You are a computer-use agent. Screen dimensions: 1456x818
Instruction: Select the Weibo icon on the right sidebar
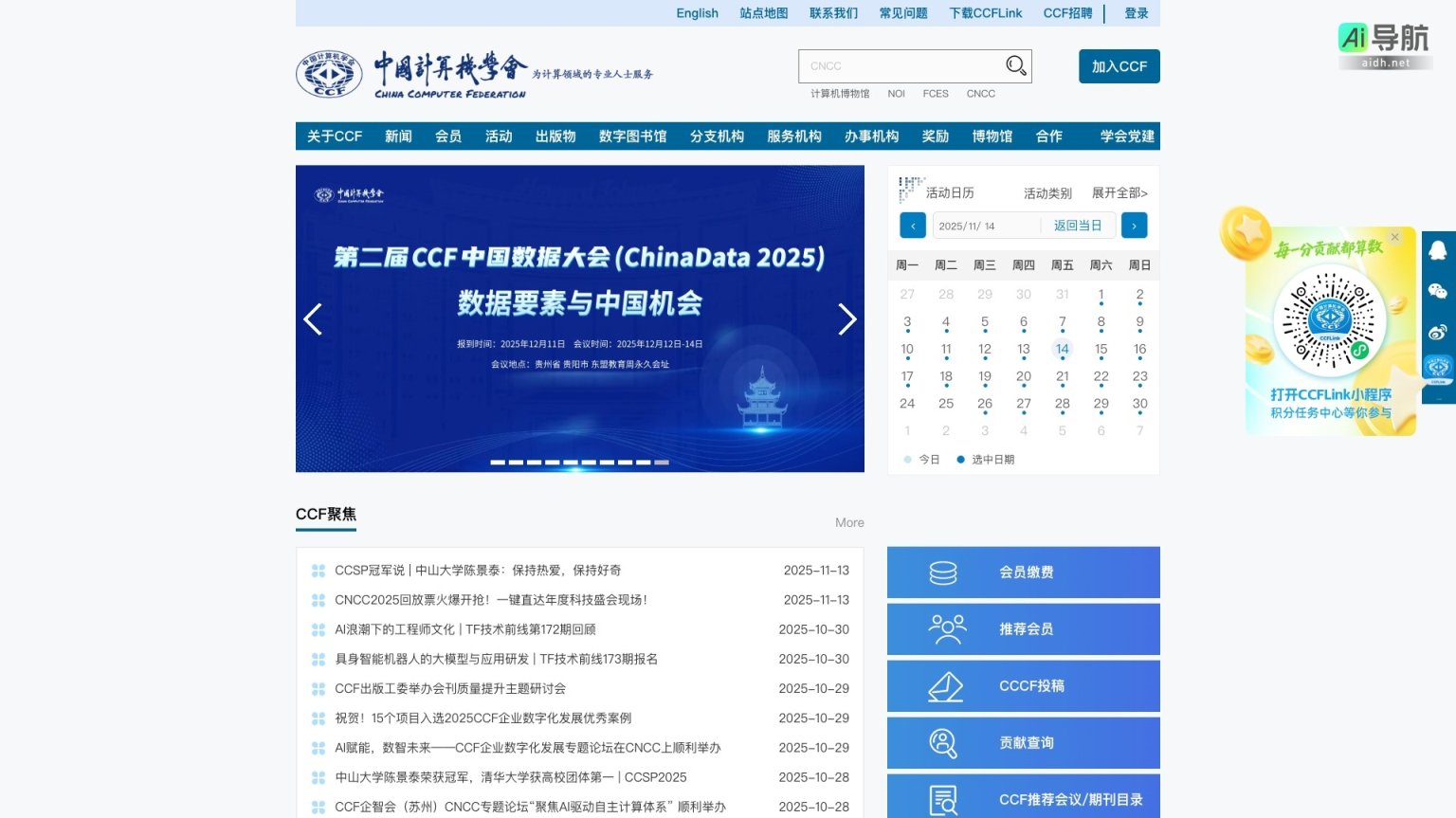click(x=1439, y=331)
